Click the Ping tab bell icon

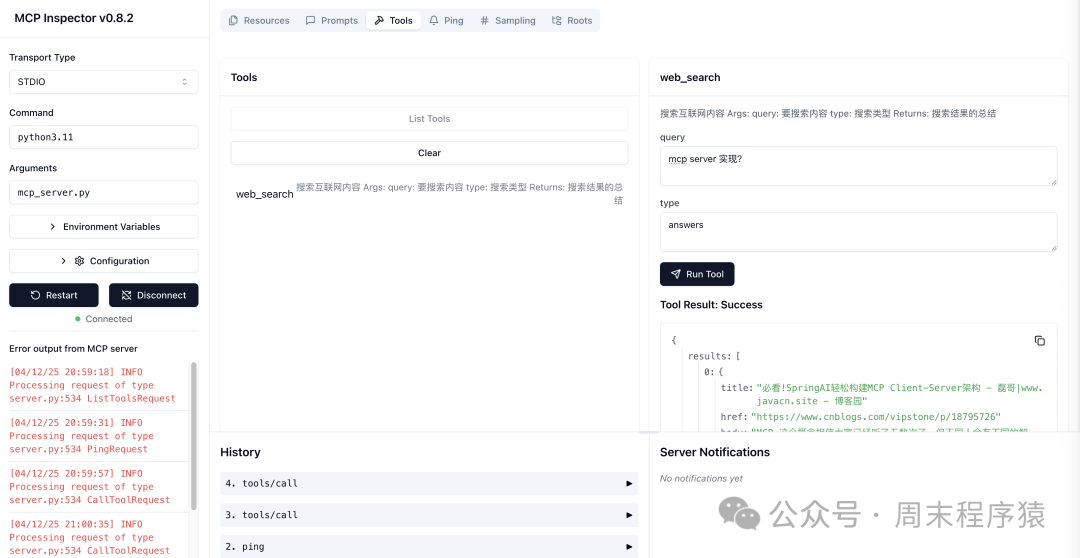tap(434, 21)
